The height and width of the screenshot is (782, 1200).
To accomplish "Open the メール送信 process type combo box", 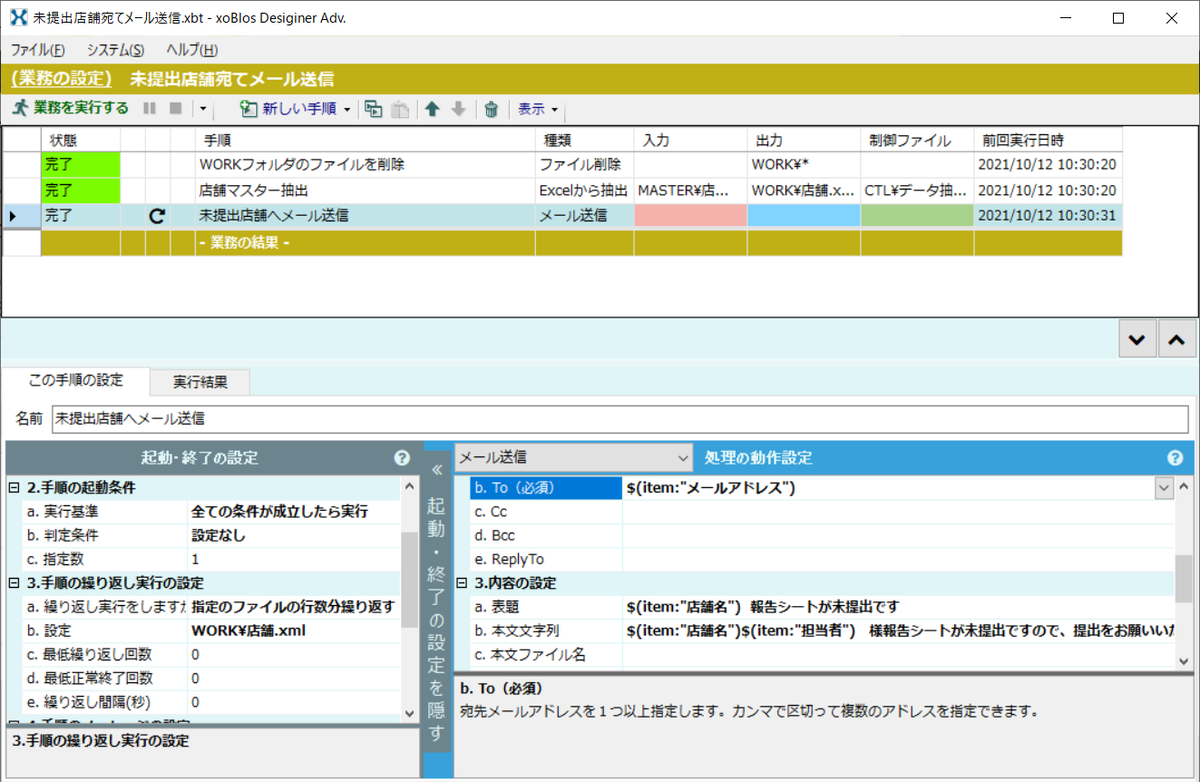I will click(x=573, y=457).
